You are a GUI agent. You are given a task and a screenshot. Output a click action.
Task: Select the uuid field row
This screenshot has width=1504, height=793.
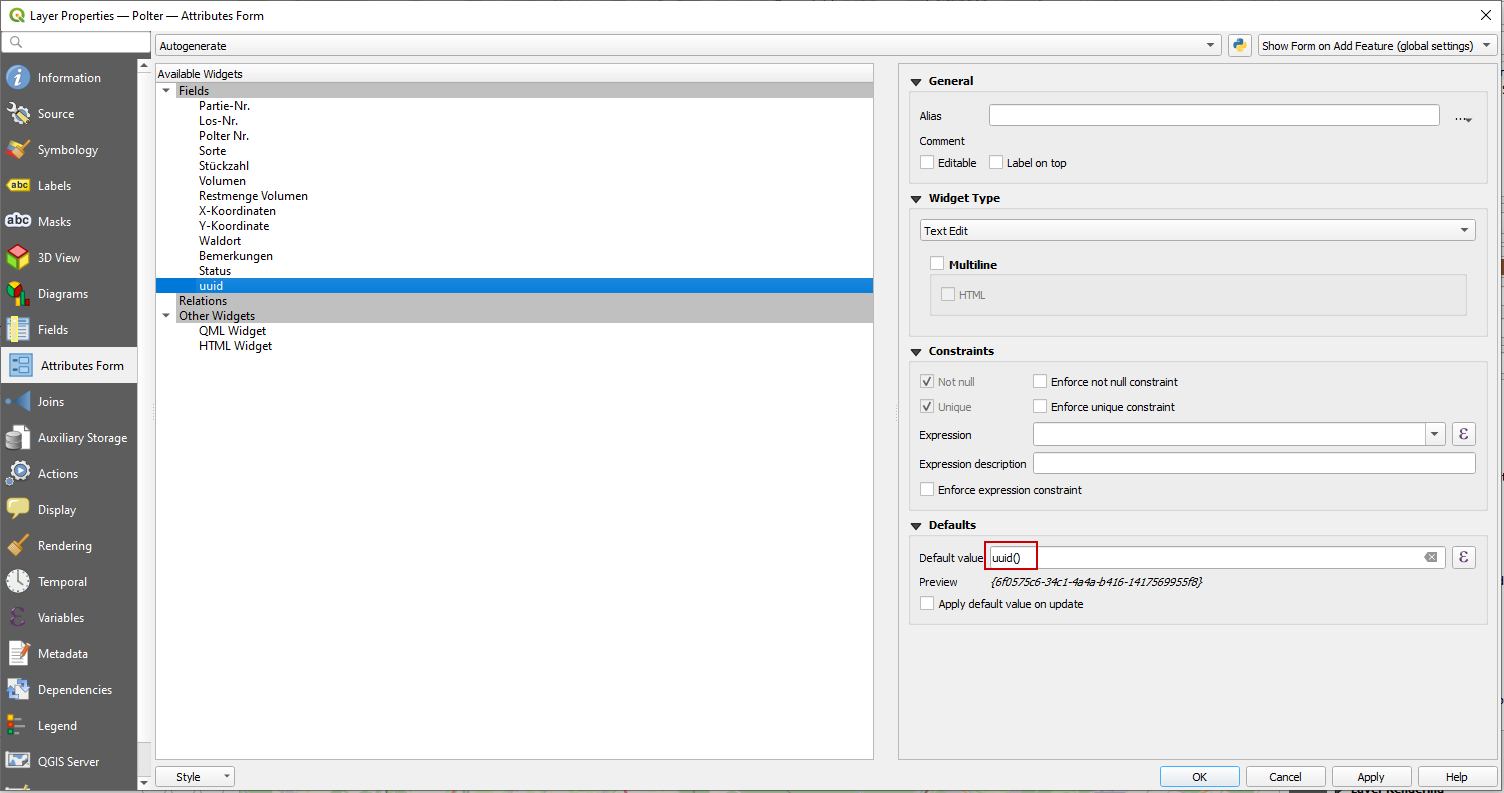[514, 286]
